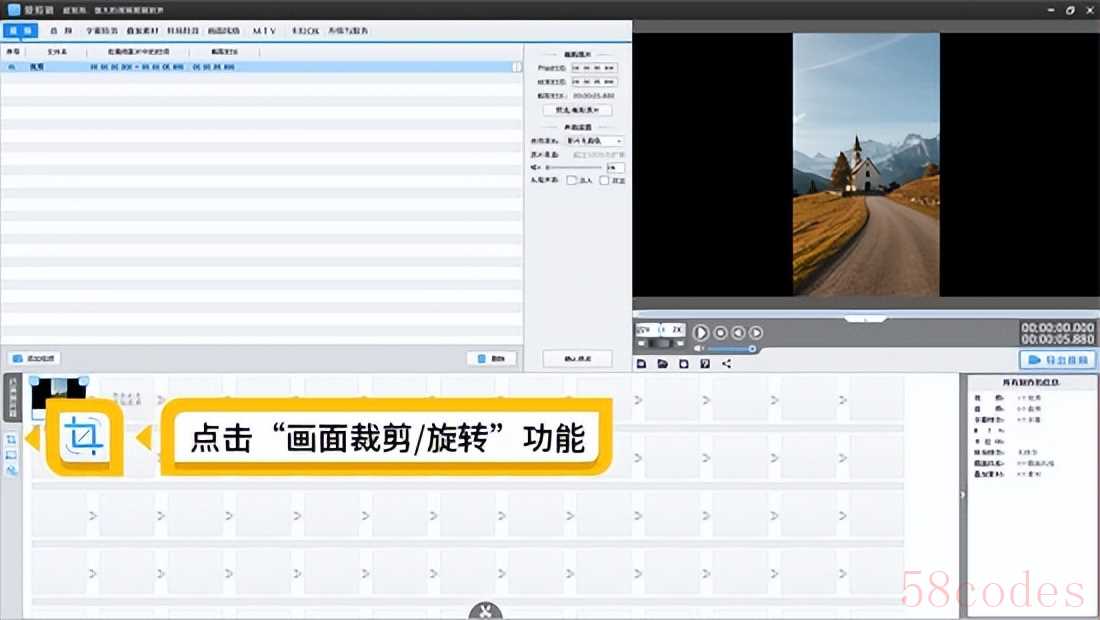Click the speaker mute icon in the player
The width and height of the screenshot is (1100, 620).
coord(700,349)
